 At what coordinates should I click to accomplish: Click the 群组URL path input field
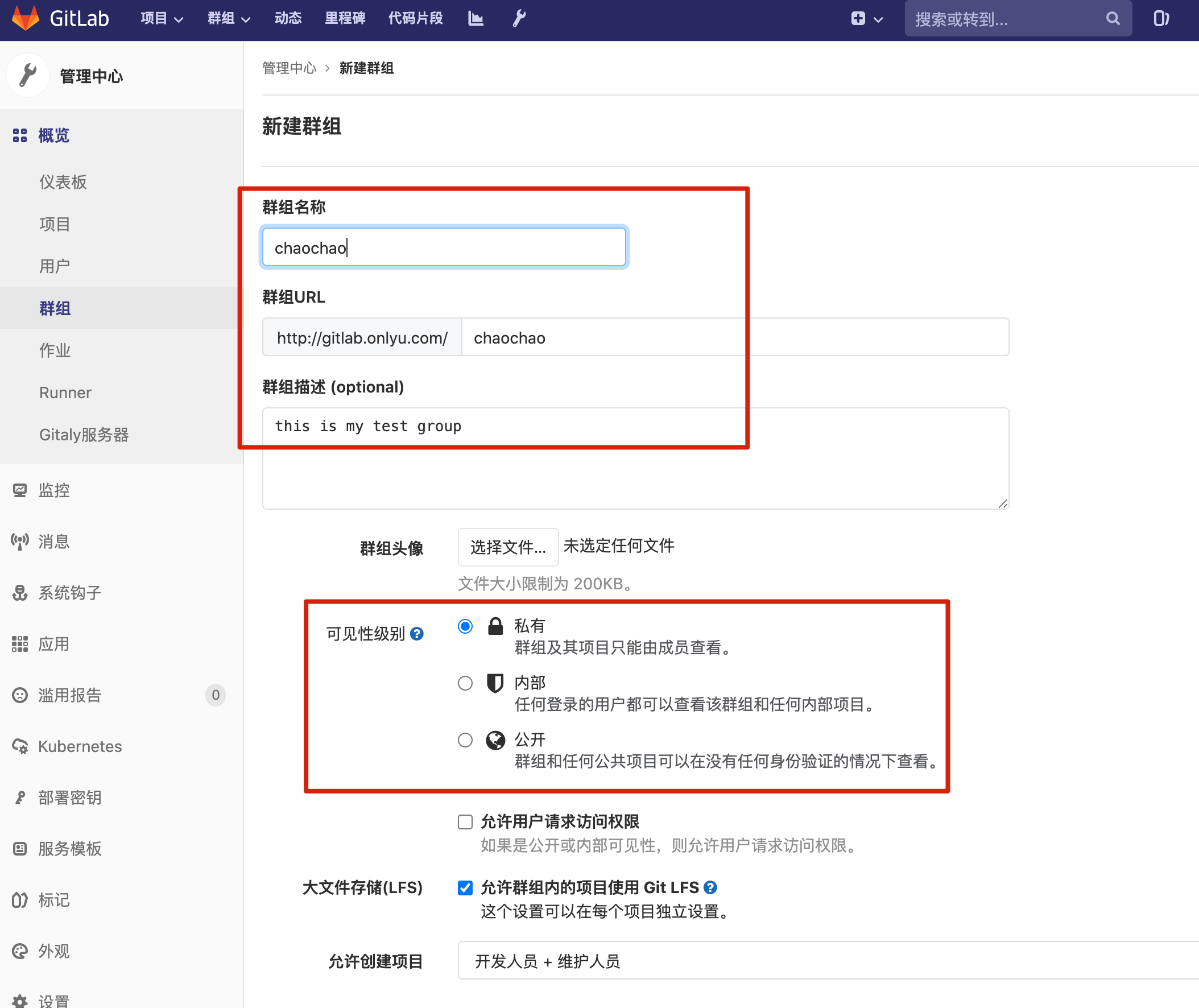click(x=735, y=337)
